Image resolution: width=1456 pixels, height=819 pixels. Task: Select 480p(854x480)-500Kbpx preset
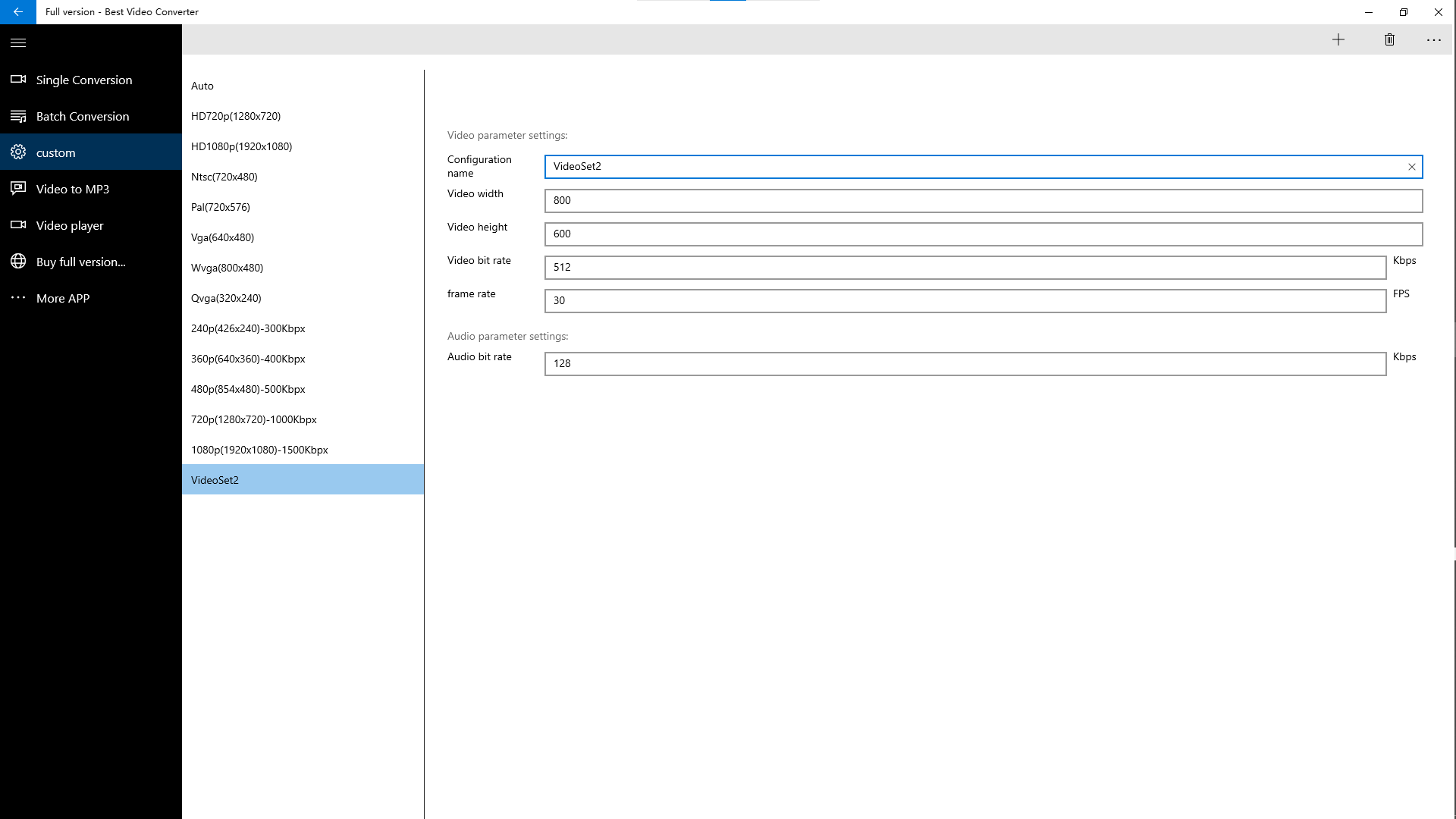[x=303, y=389]
